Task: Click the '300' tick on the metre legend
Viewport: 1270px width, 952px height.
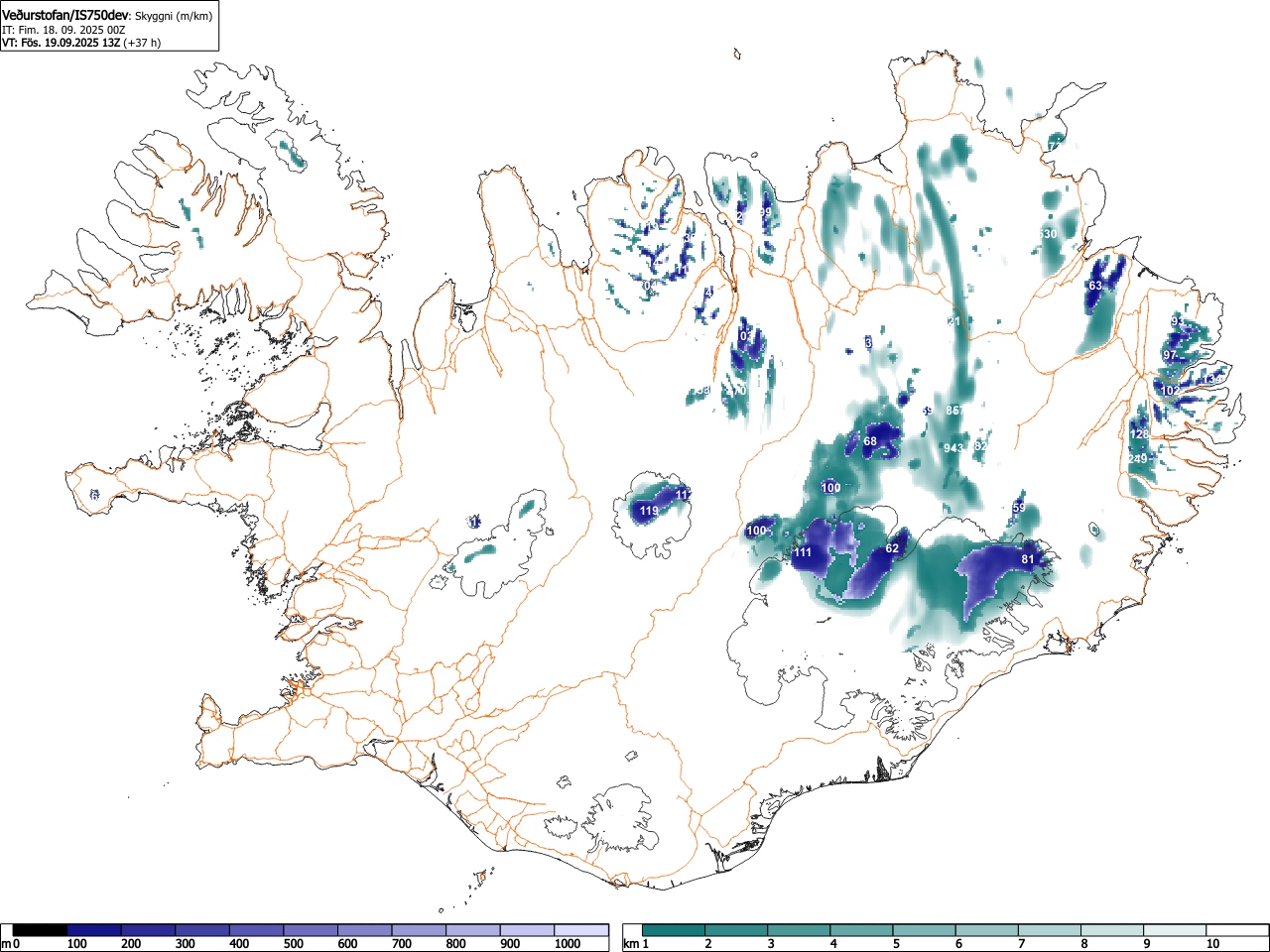Action: pyautogui.click(x=185, y=944)
